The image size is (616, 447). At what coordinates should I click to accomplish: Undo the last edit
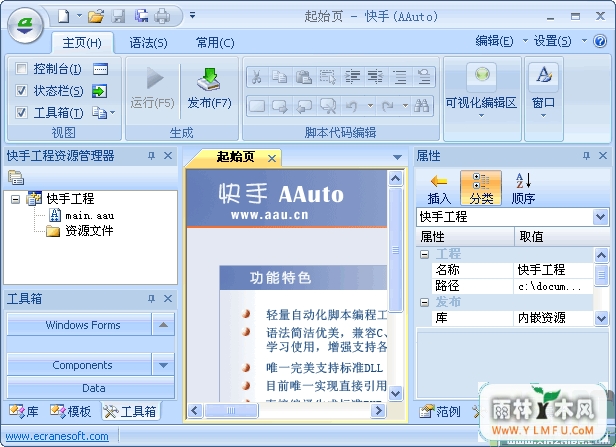point(352,106)
